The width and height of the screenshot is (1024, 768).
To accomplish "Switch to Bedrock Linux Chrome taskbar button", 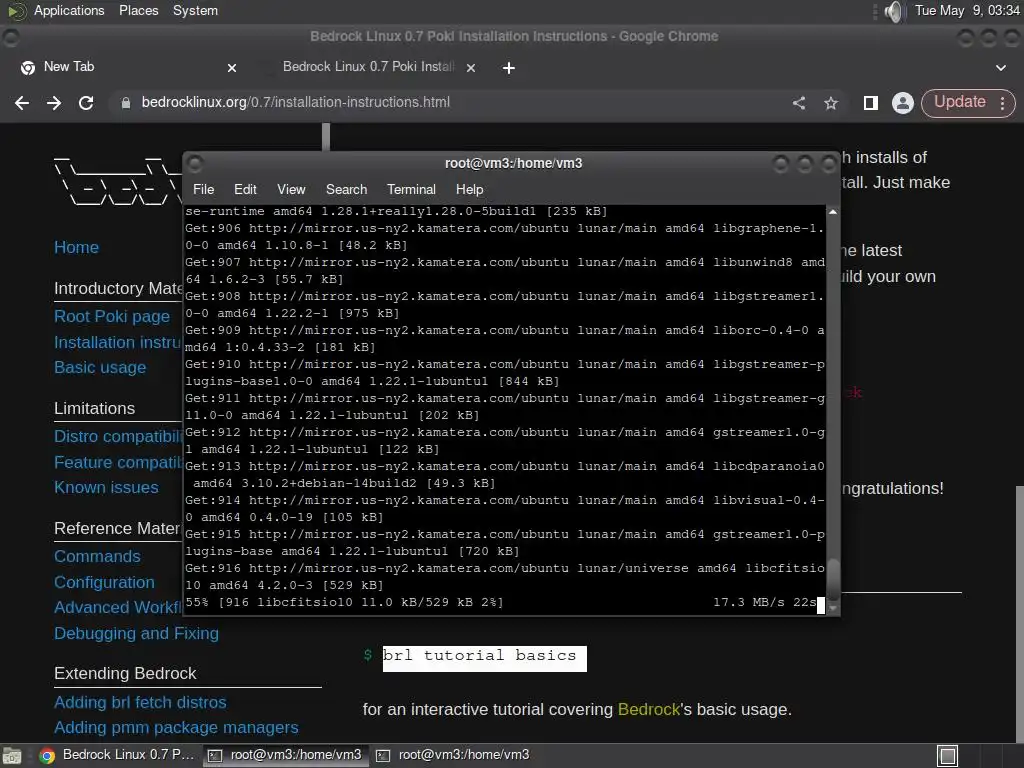I will coord(117,755).
